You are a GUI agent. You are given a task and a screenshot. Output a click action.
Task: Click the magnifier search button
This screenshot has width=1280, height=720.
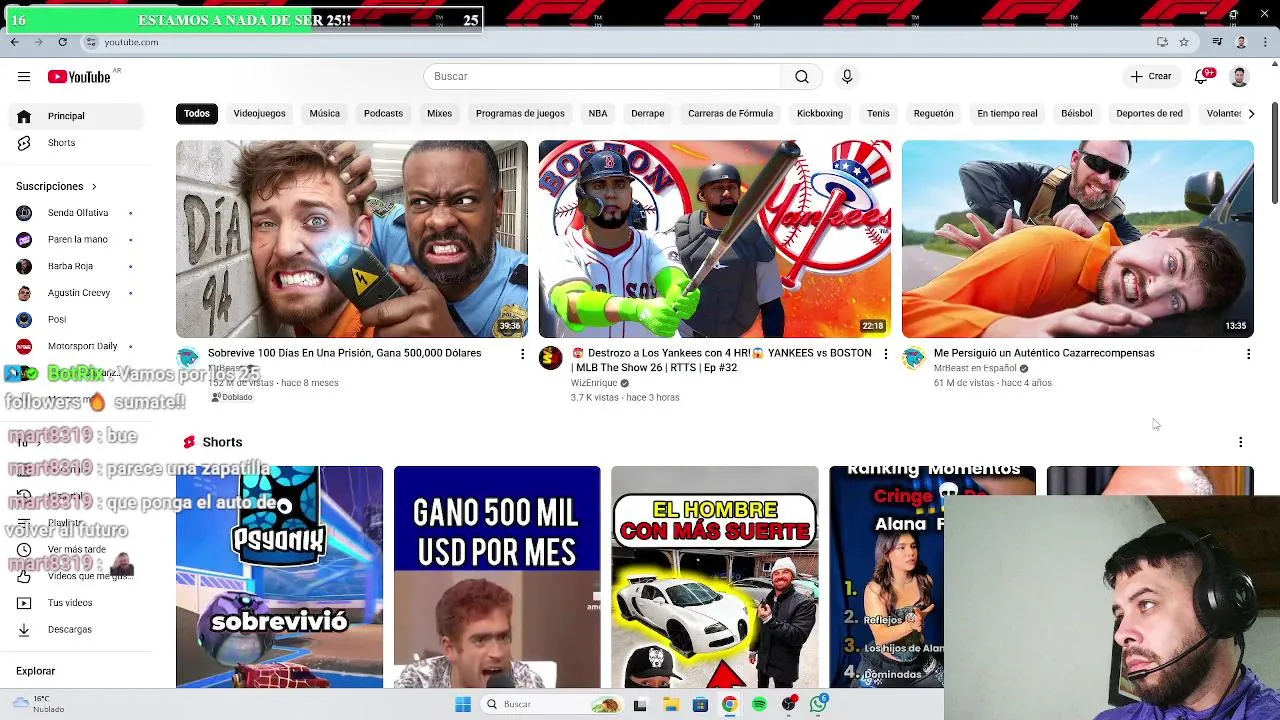[x=802, y=76]
